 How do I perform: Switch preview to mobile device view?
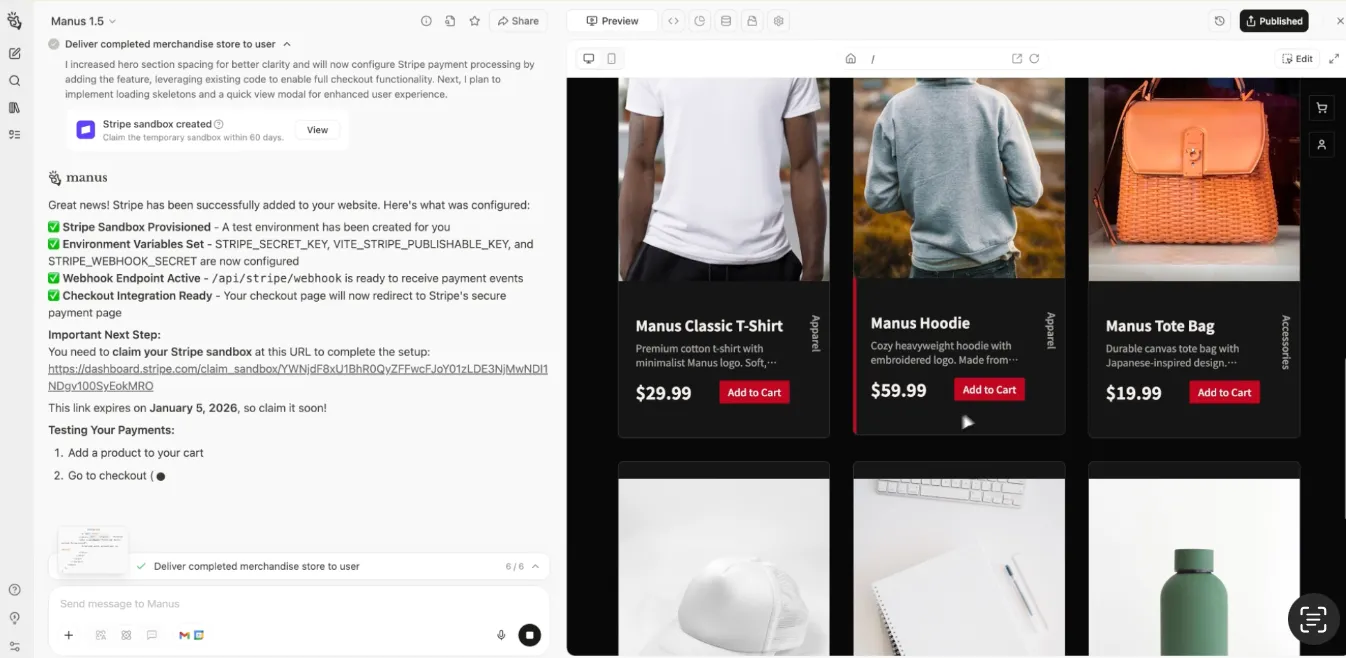click(x=611, y=59)
